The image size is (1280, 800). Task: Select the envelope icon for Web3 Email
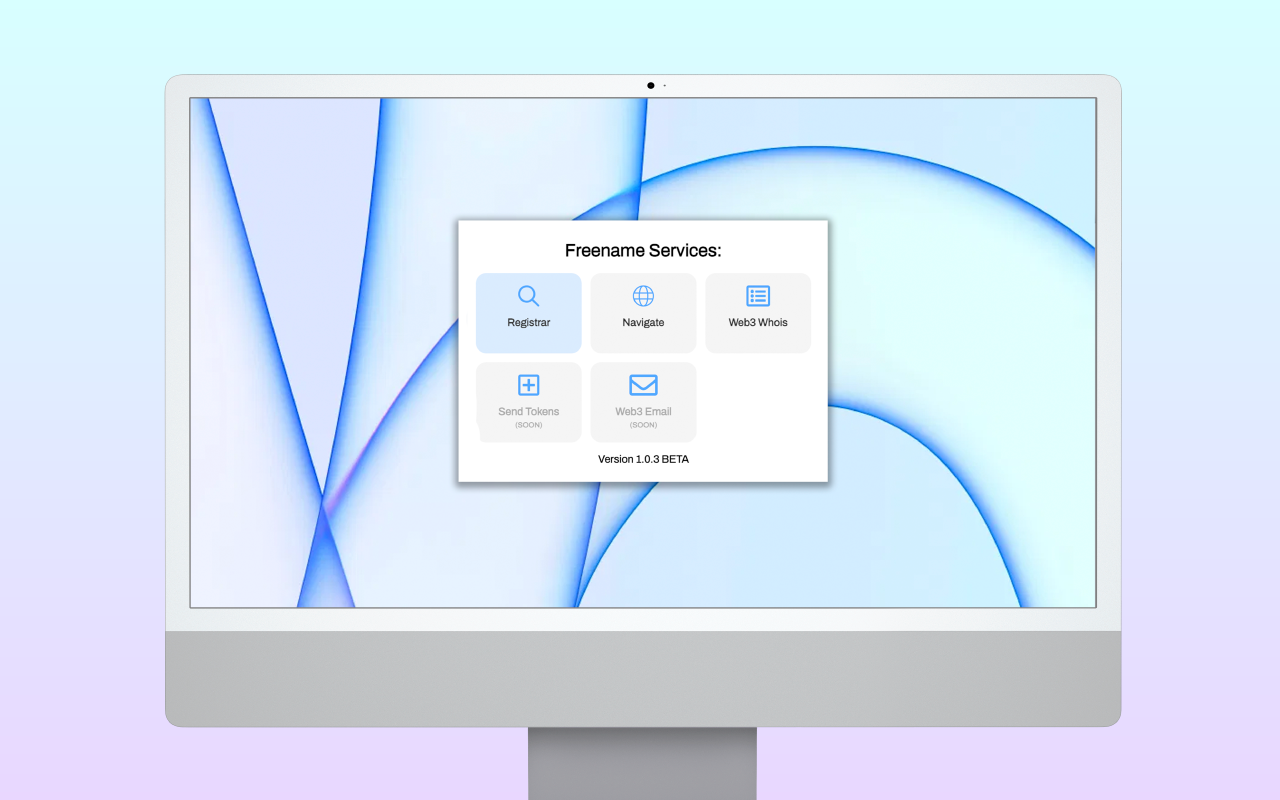tap(643, 385)
